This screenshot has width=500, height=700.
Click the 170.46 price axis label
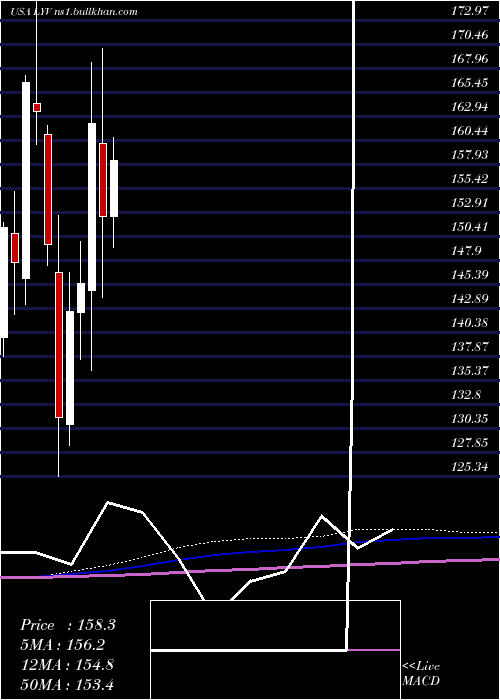pos(471,35)
